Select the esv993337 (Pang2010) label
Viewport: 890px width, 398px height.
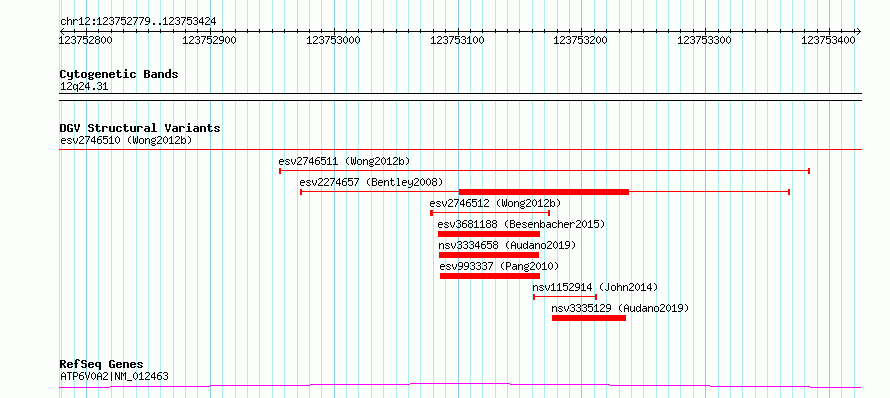click(499, 266)
